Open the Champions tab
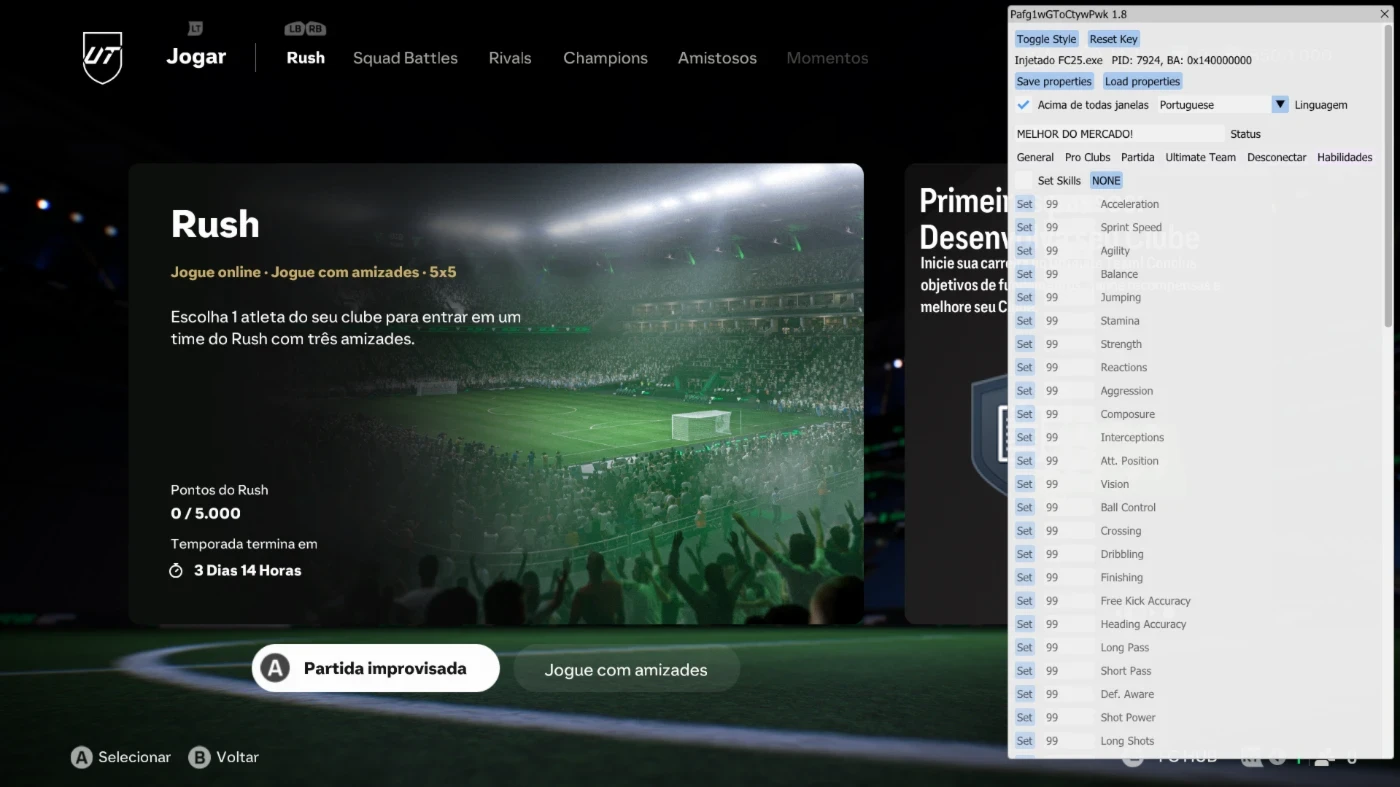The image size is (1400, 787). click(605, 58)
